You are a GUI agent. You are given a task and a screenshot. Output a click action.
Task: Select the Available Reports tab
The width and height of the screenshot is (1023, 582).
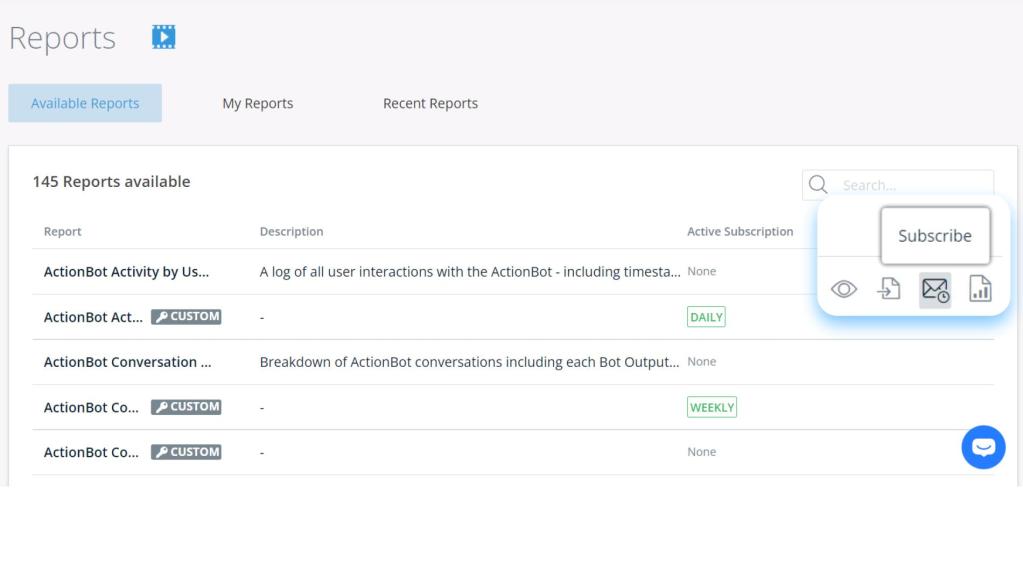[x=85, y=103]
